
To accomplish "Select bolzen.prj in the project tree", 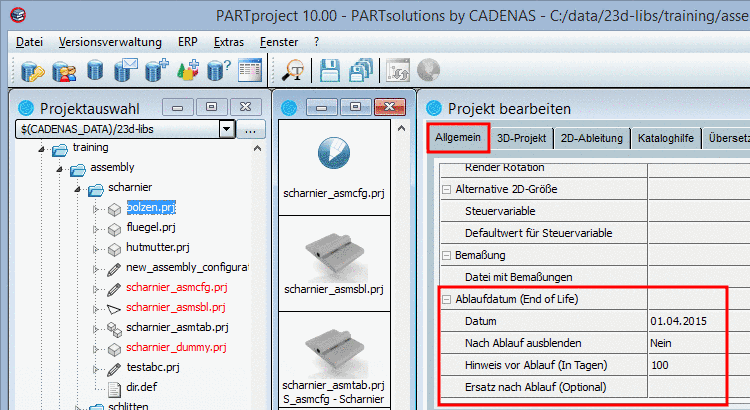I will coord(151,208).
